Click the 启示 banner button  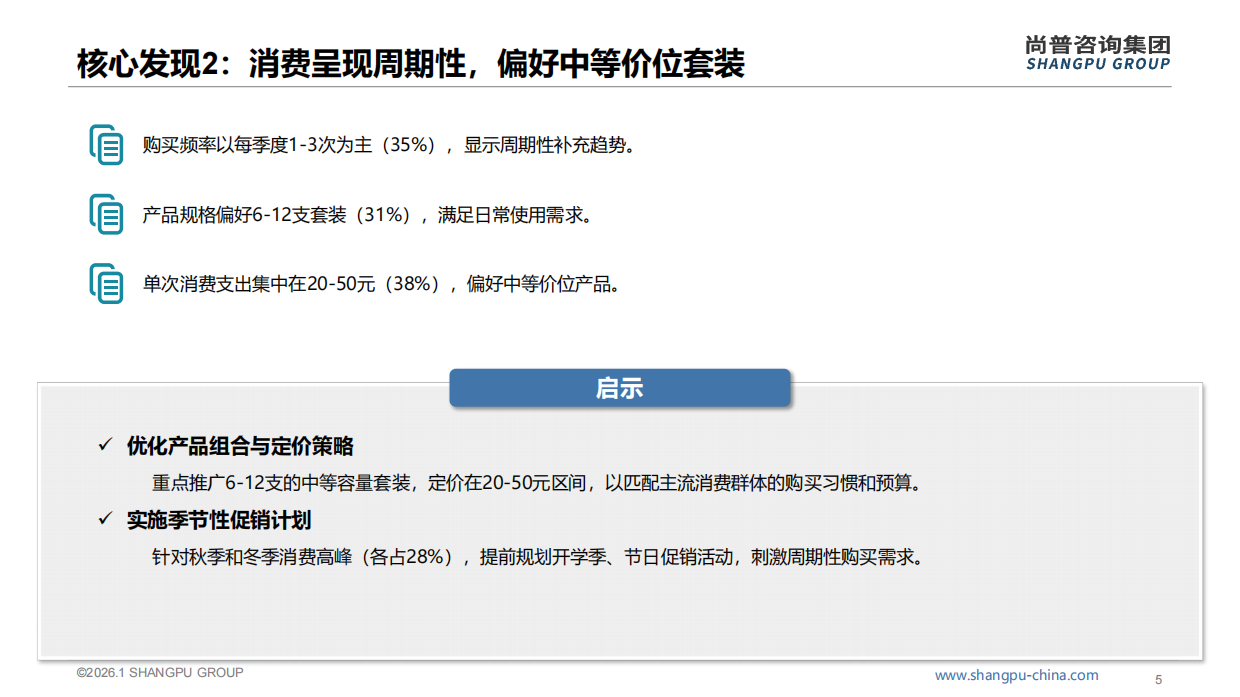620,388
